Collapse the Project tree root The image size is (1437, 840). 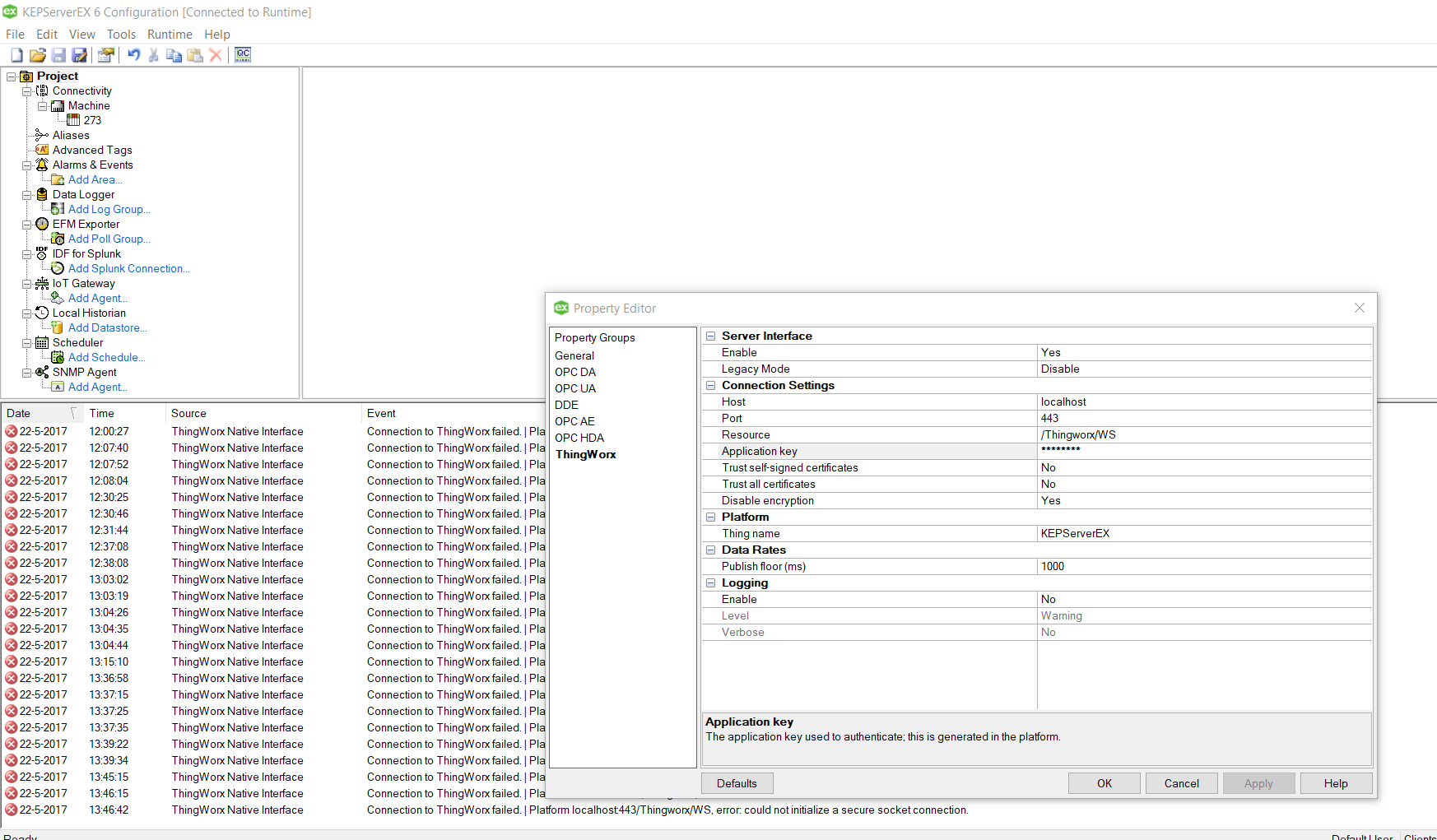(x=12, y=77)
